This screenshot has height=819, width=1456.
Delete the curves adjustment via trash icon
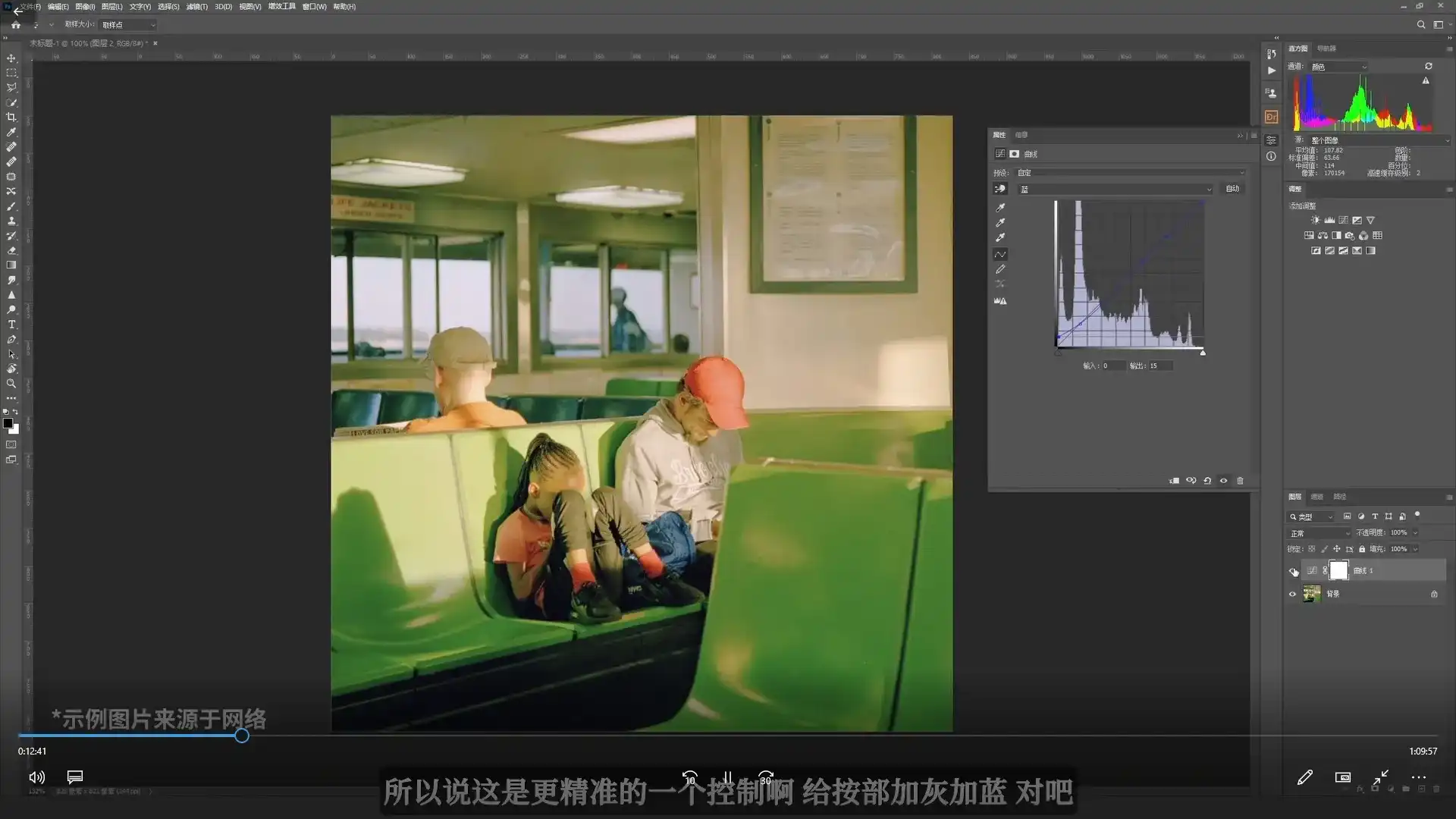tap(1241, 481)
